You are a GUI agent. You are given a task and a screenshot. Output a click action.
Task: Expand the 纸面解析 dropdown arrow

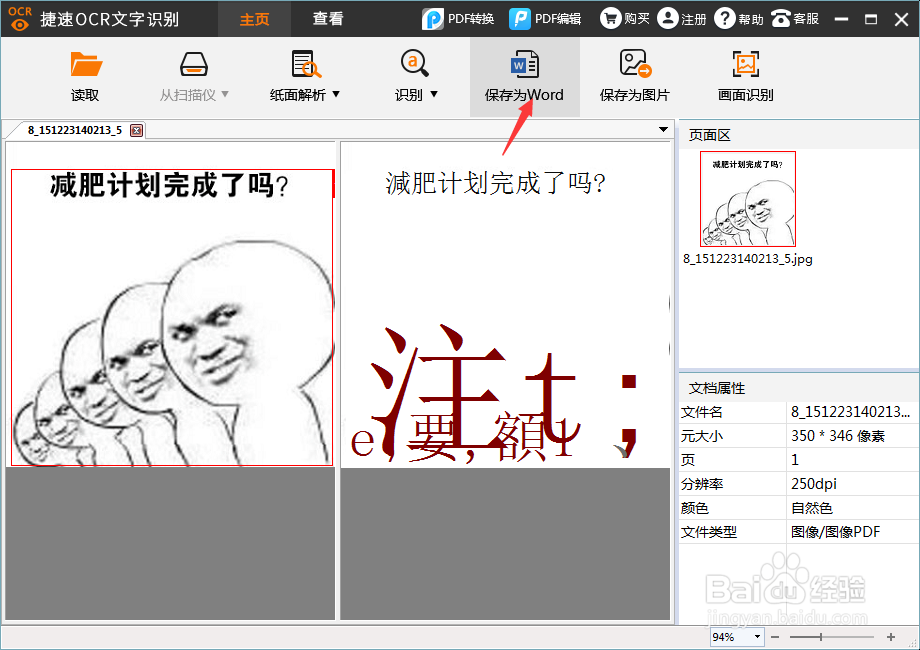pos(336,94)
